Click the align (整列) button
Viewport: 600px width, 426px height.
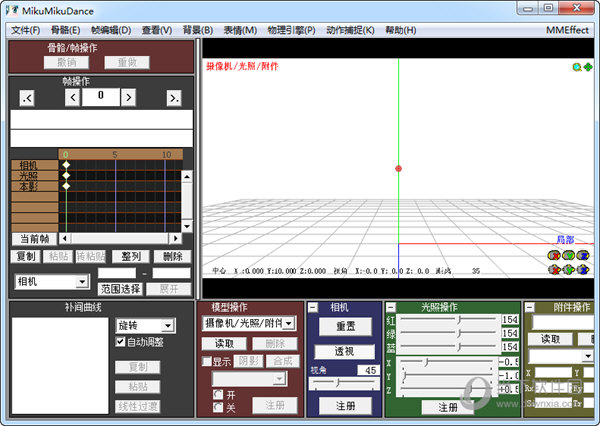point(130,256)
